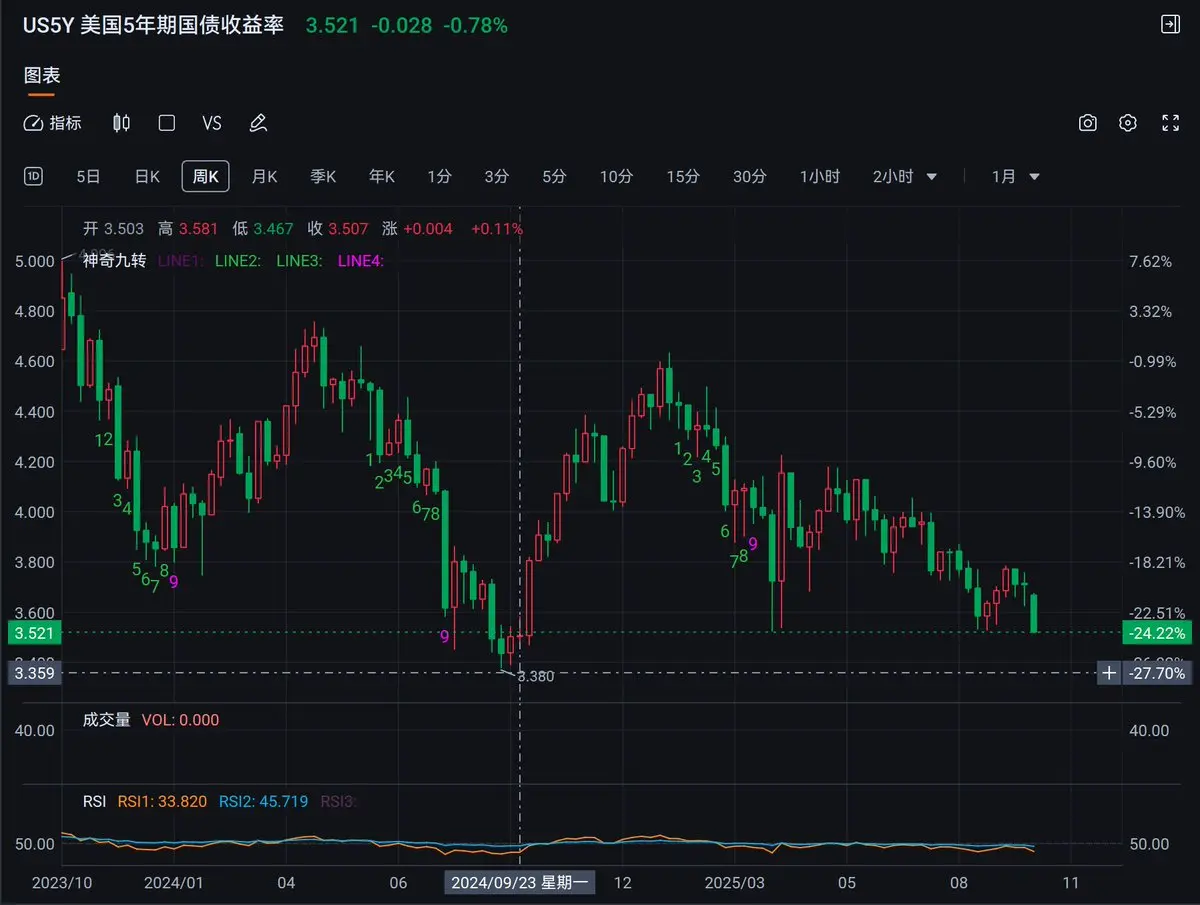The width and height of the screenshot is (1200, 905).
Task: Enter fullscreen chart mode
Action: tap(1170, 123)
